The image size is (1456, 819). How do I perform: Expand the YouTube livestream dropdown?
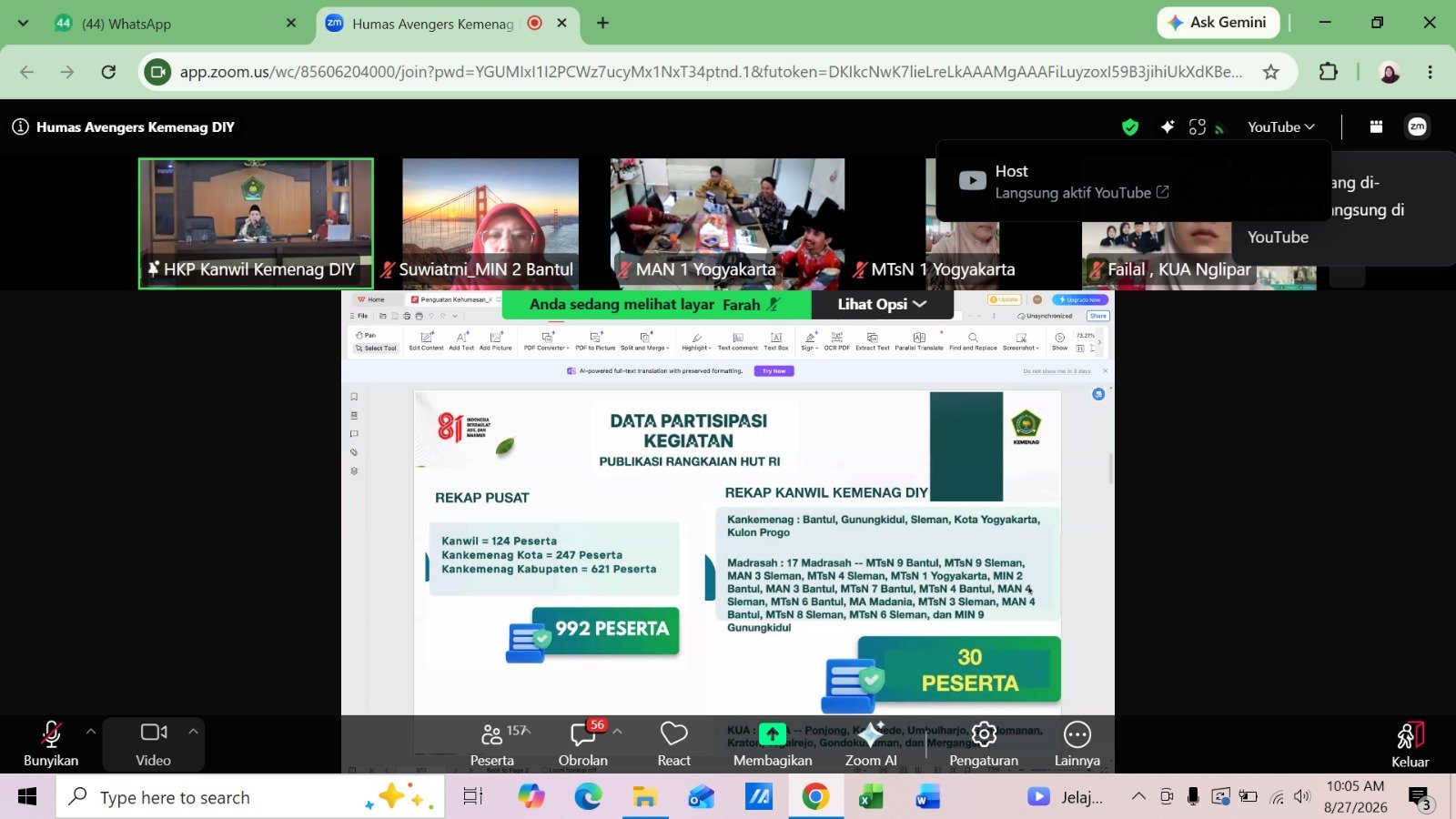[1281, 127]
